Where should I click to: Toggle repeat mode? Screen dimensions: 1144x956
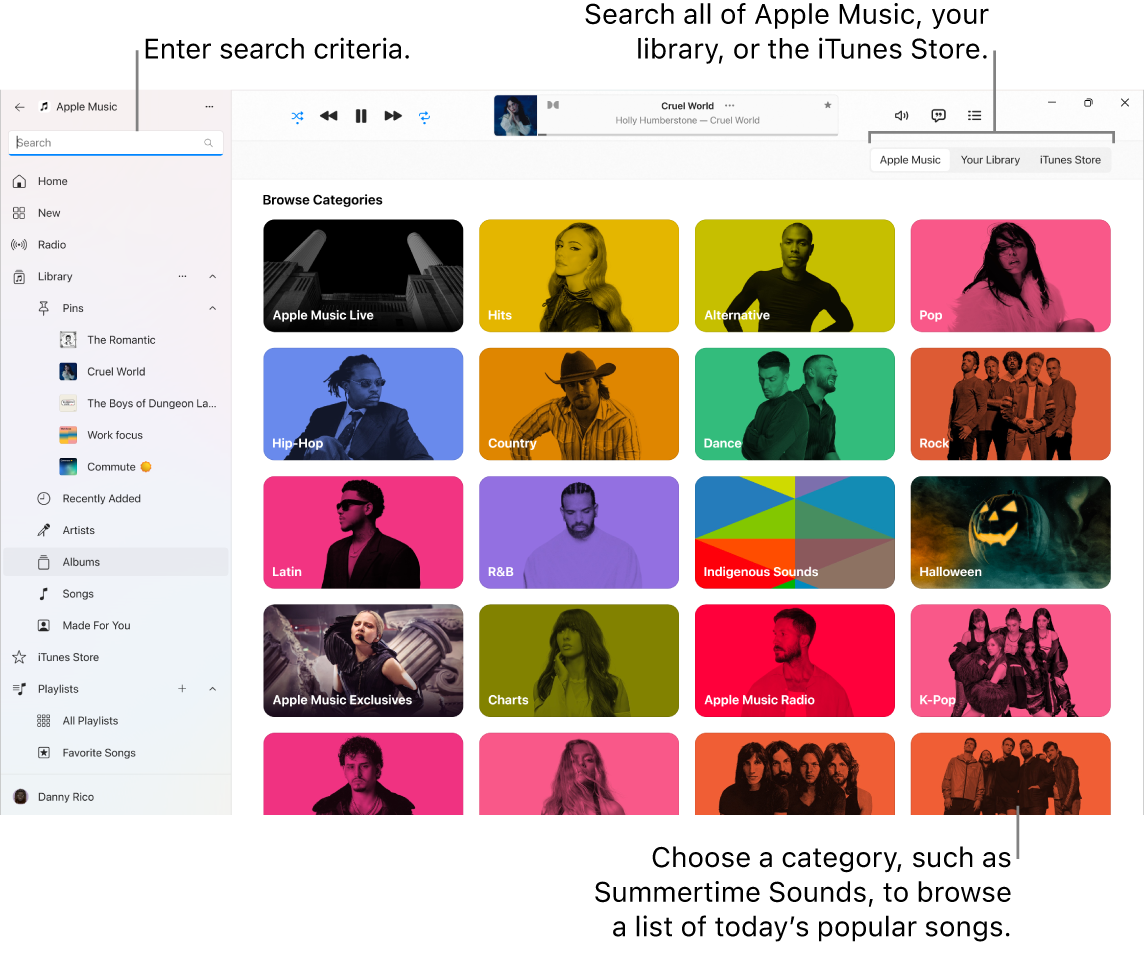[425, 116]
